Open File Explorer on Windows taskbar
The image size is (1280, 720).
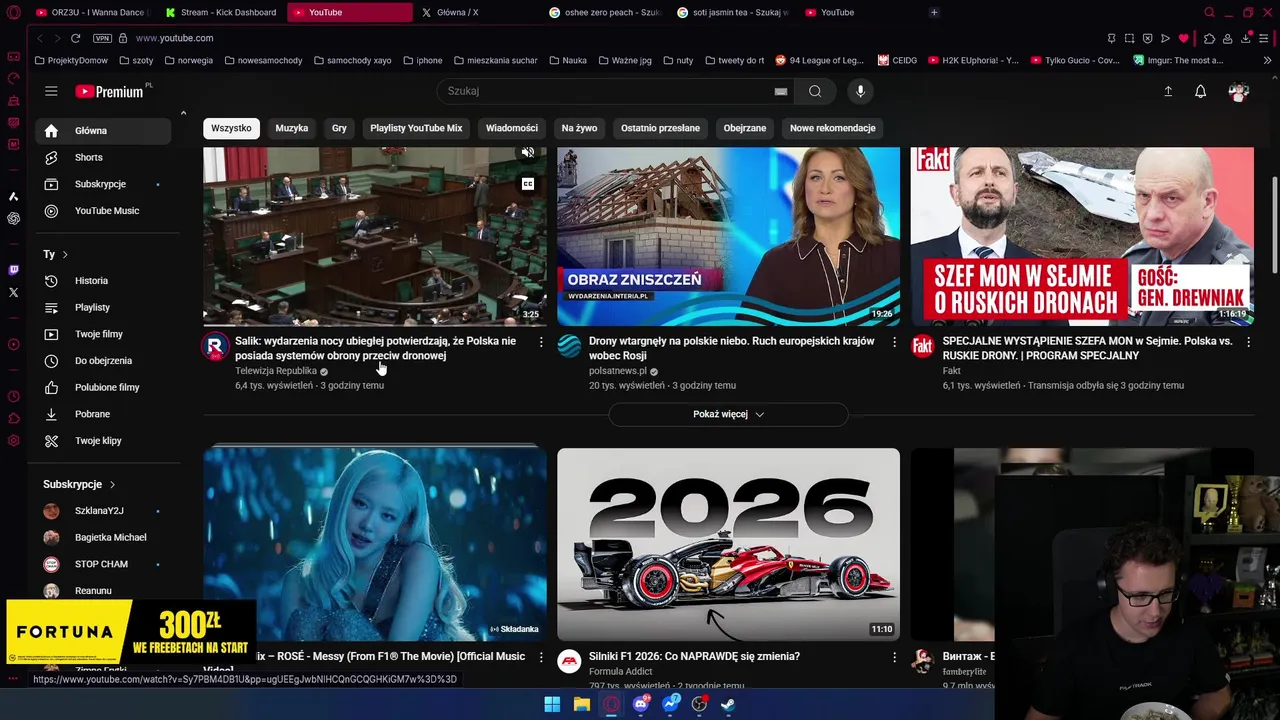582,704
